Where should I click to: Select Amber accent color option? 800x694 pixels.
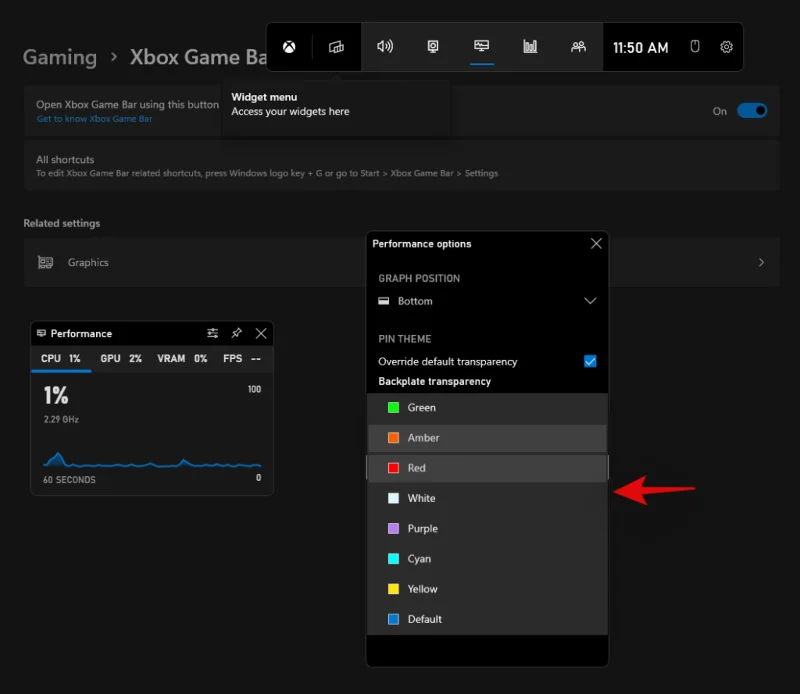click(487, 438)
